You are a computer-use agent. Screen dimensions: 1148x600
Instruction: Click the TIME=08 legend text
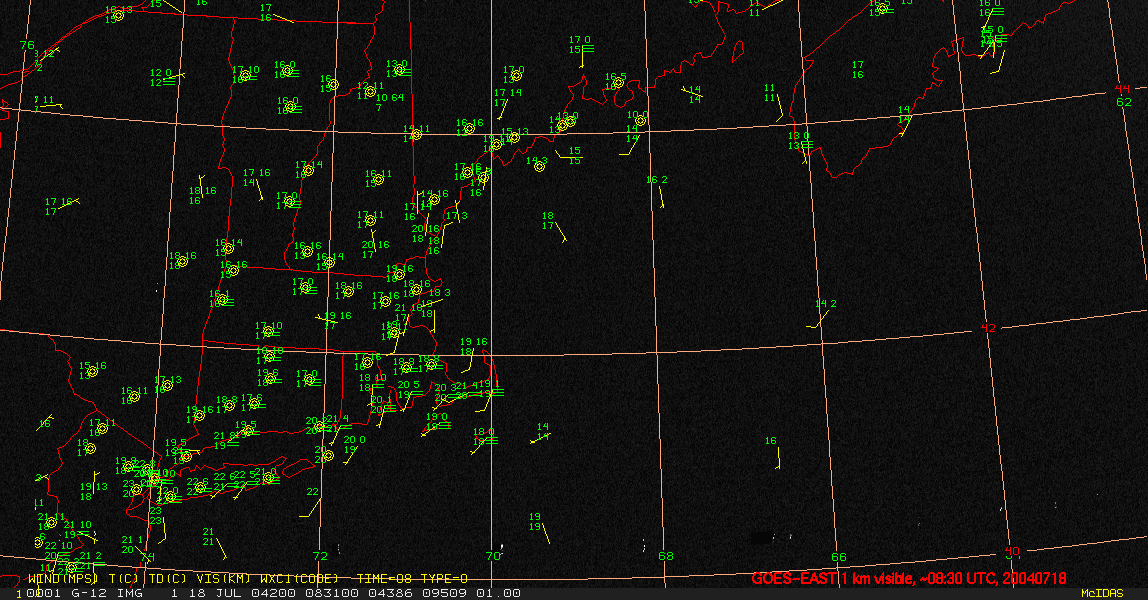(x=384, y=579)
